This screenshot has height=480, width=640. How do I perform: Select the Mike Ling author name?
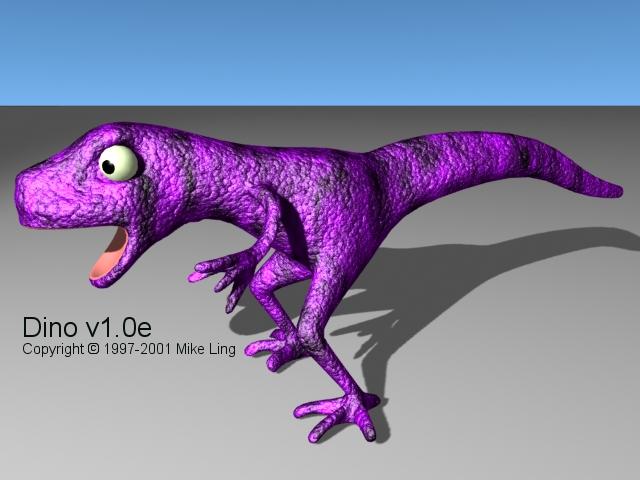click(206, 349)
